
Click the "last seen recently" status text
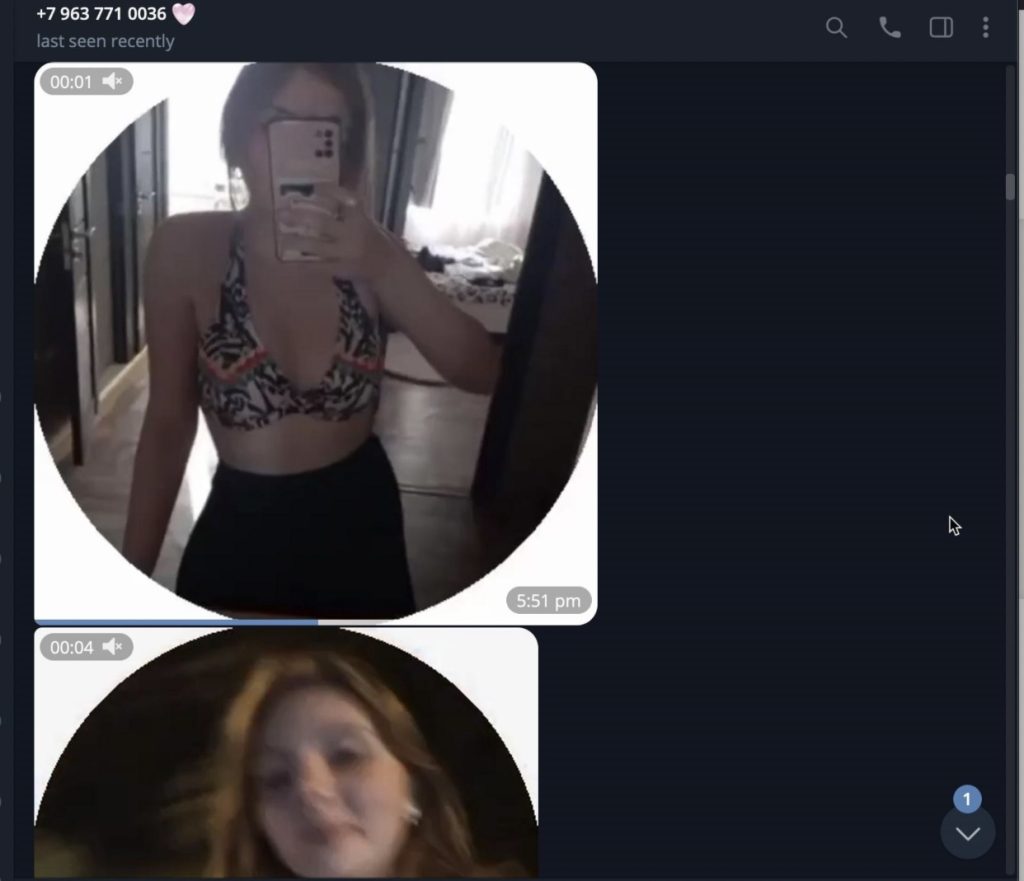pyautogui.click(x=105, y=42)
